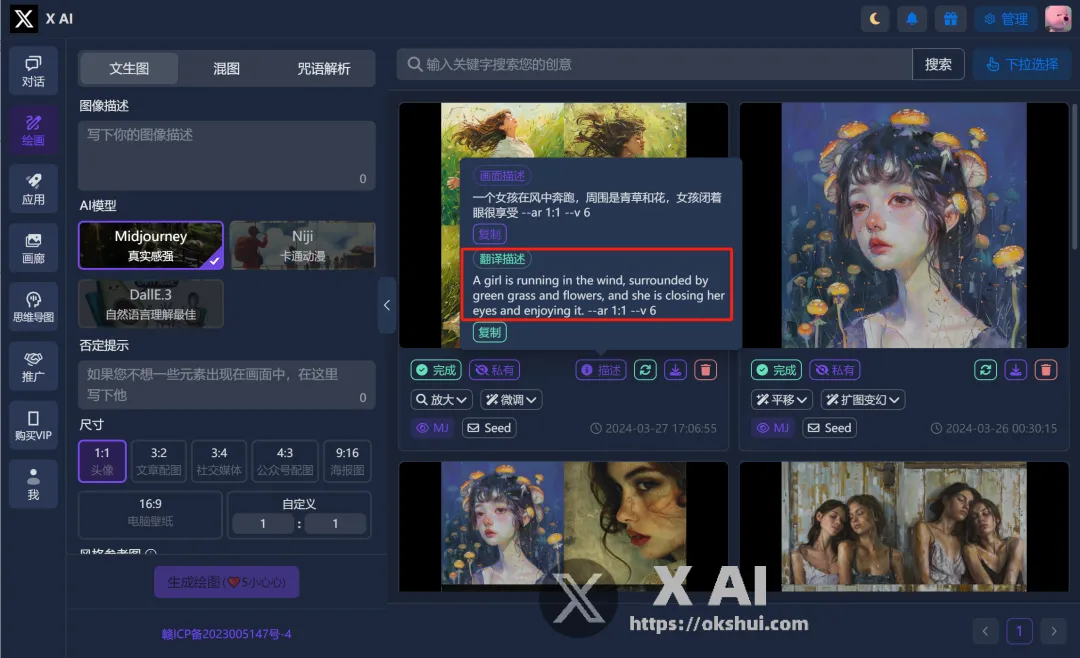
Task: Click the user avatar in the top right
Action: click(x=1060, y=18)
